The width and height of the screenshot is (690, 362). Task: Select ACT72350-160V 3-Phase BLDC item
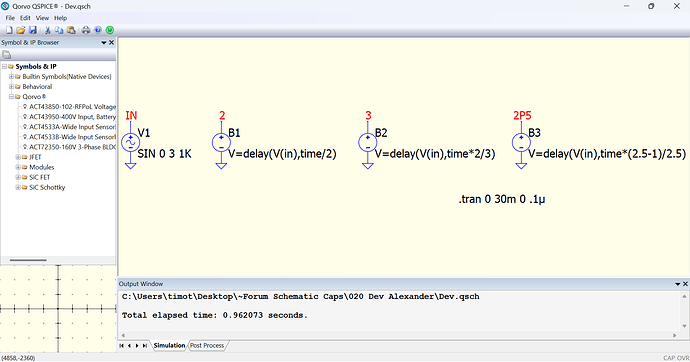coord(73,147)
